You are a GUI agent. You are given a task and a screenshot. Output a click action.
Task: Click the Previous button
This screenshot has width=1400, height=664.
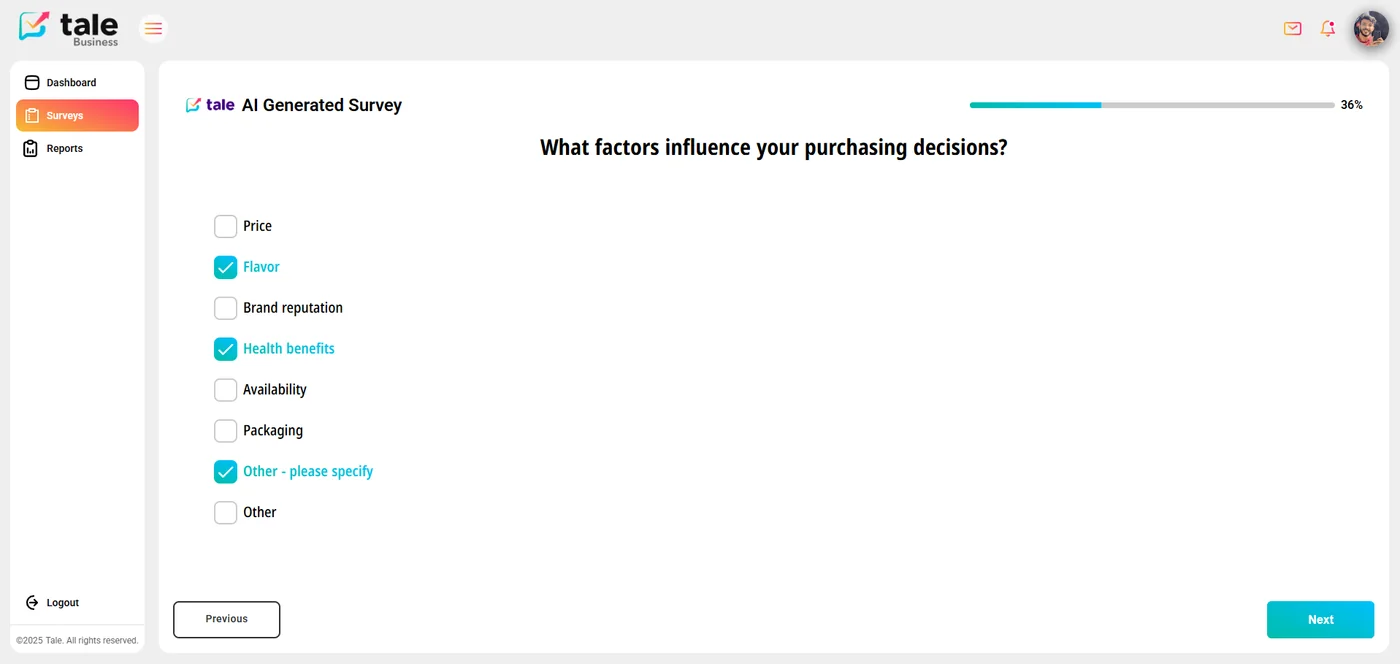pos(226,619)
